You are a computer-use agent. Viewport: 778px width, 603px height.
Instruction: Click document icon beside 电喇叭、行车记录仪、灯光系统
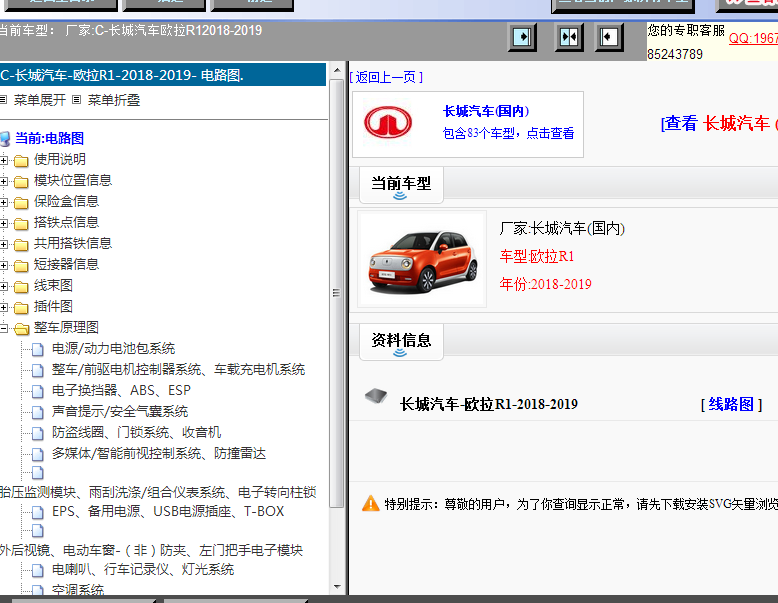[38, 570]
